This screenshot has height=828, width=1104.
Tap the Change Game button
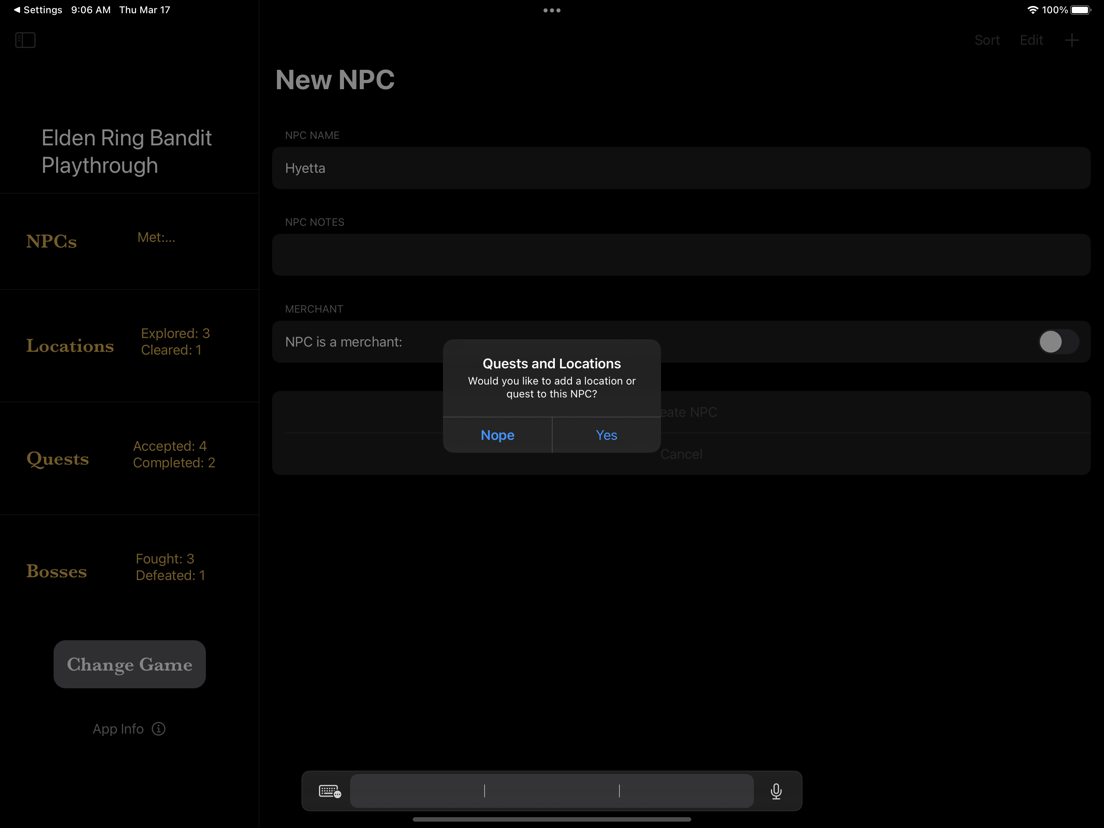[130, 664]
